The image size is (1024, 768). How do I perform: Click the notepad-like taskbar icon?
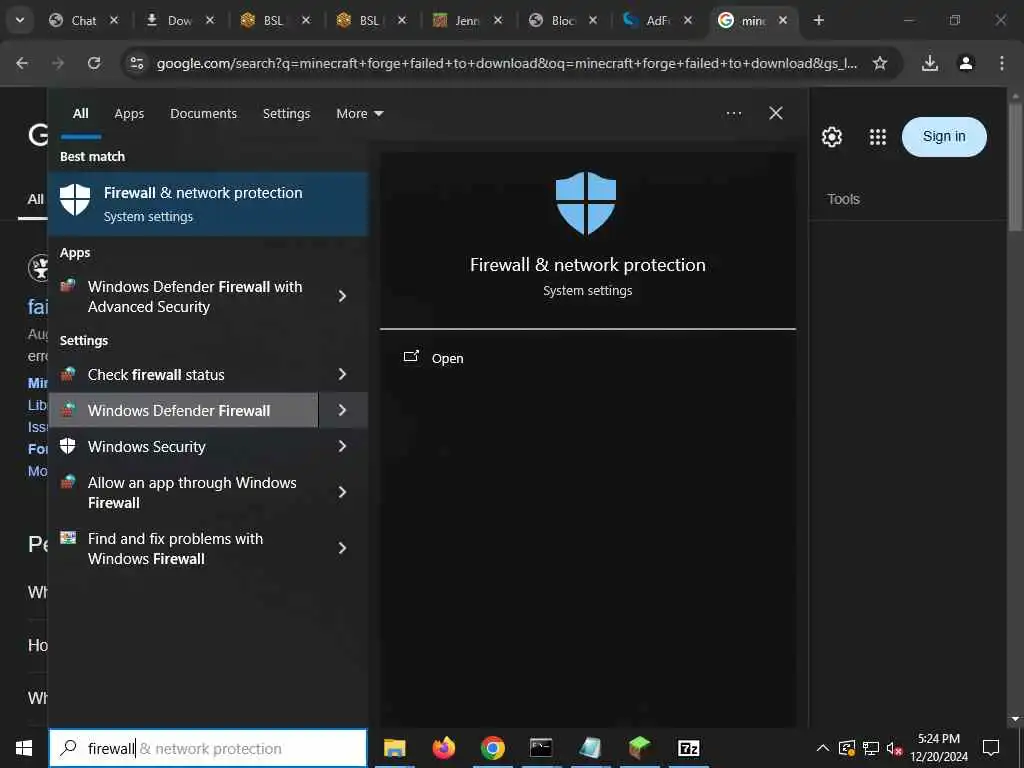(590, 748)
